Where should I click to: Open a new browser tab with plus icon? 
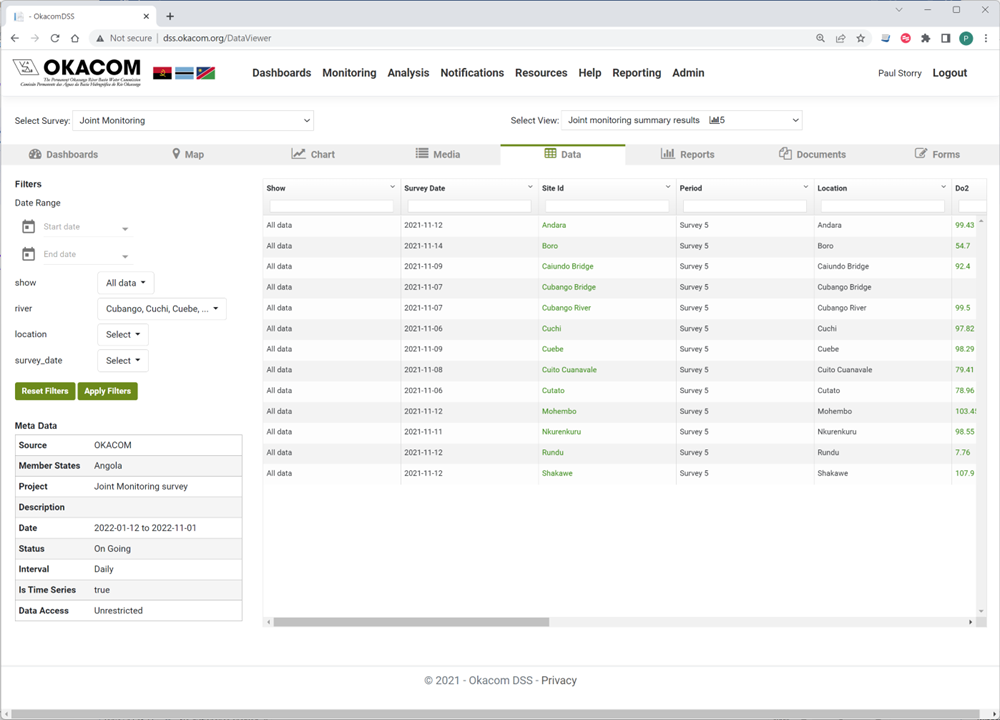pyautogui.click(x=170, y=16)
